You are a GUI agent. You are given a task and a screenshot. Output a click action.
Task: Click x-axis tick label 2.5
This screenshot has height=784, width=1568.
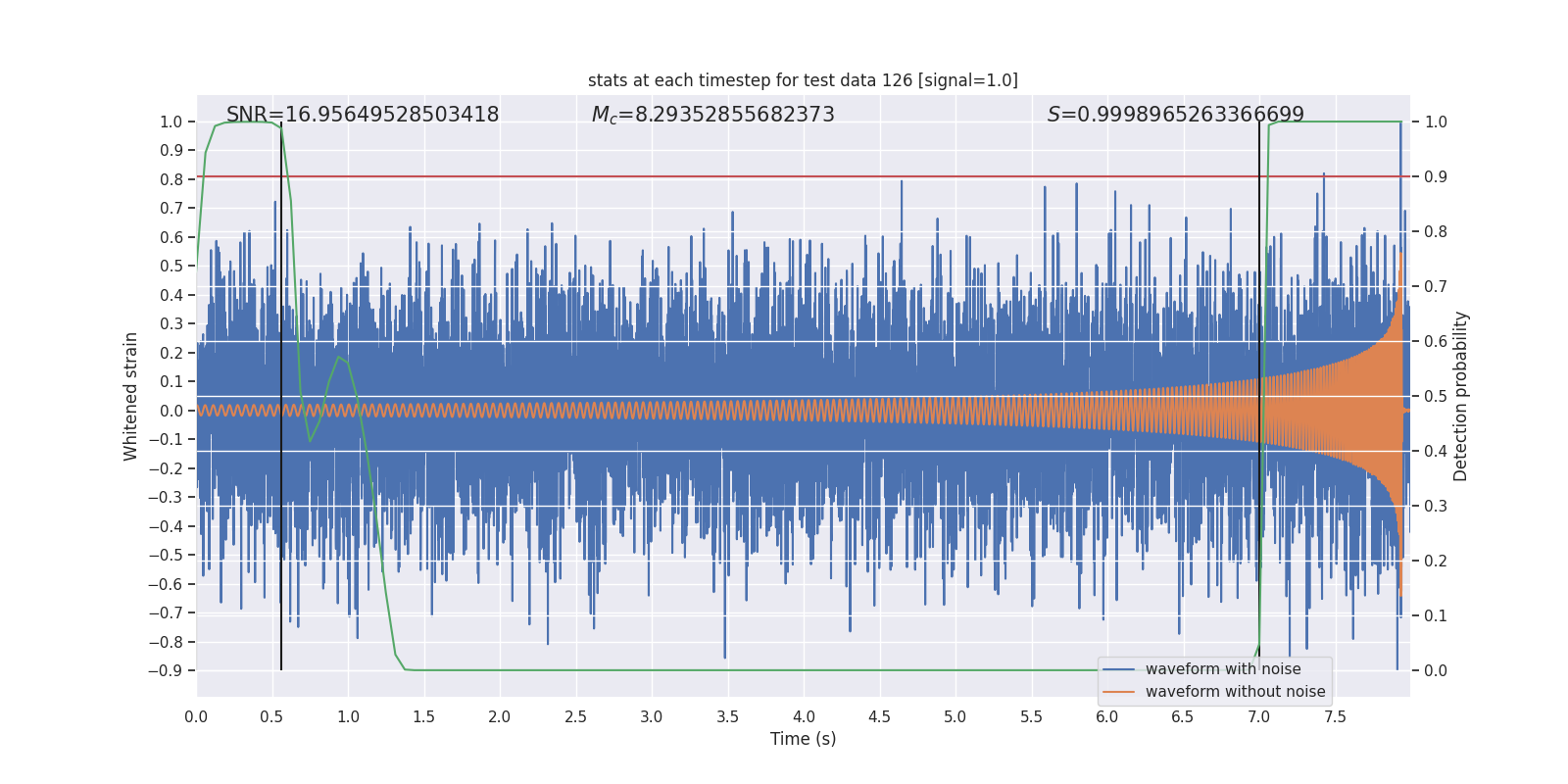575,716
